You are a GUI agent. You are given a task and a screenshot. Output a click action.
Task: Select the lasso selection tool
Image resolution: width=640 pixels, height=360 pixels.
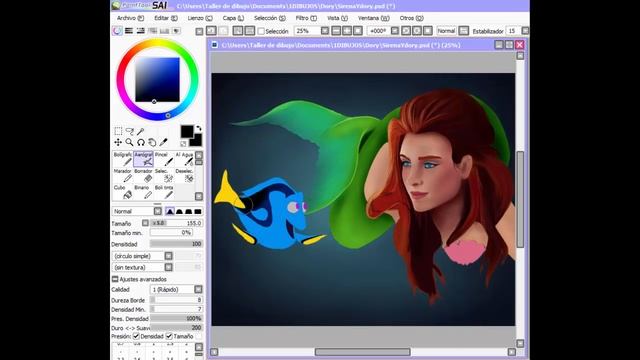pyautogui.click(x=129, y=131)
